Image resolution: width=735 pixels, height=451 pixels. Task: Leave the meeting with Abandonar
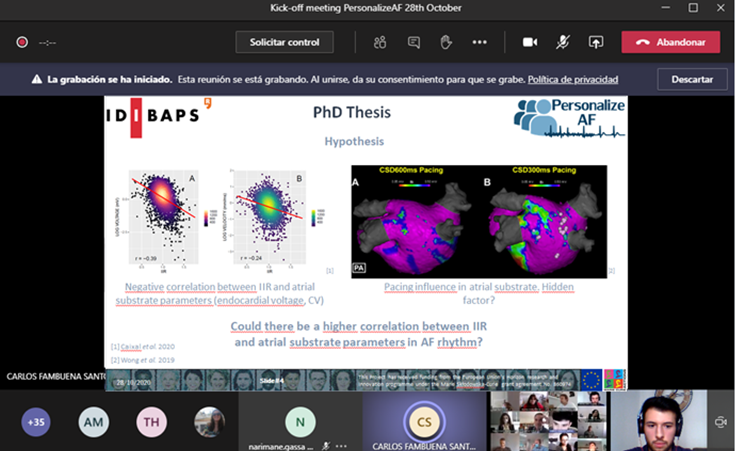pyautogui.click(x=670, y=42)
